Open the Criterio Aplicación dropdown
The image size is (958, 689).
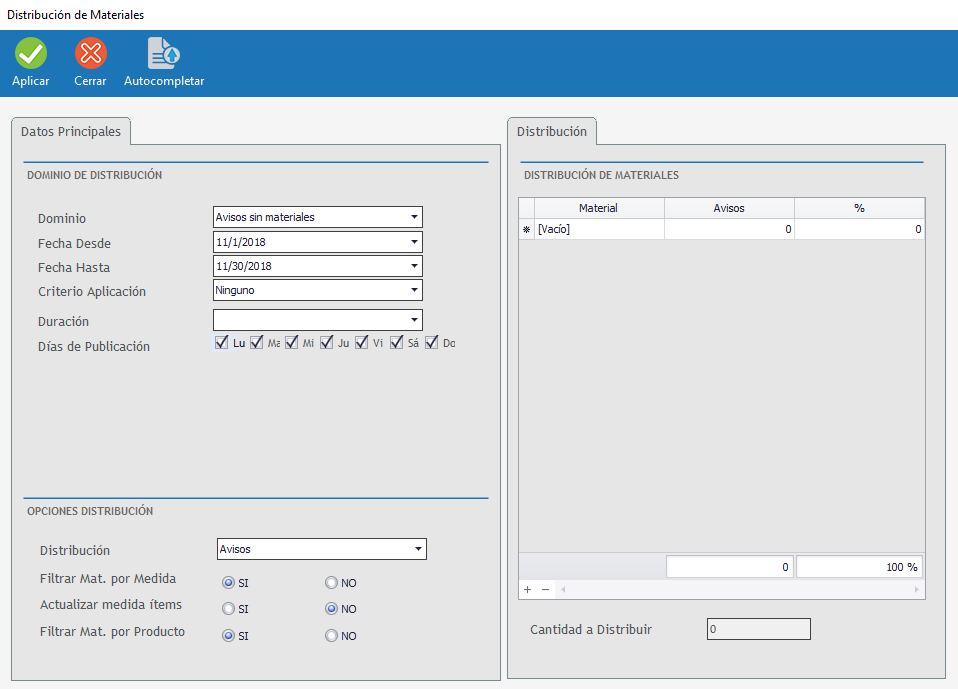[x=413, y=290]
